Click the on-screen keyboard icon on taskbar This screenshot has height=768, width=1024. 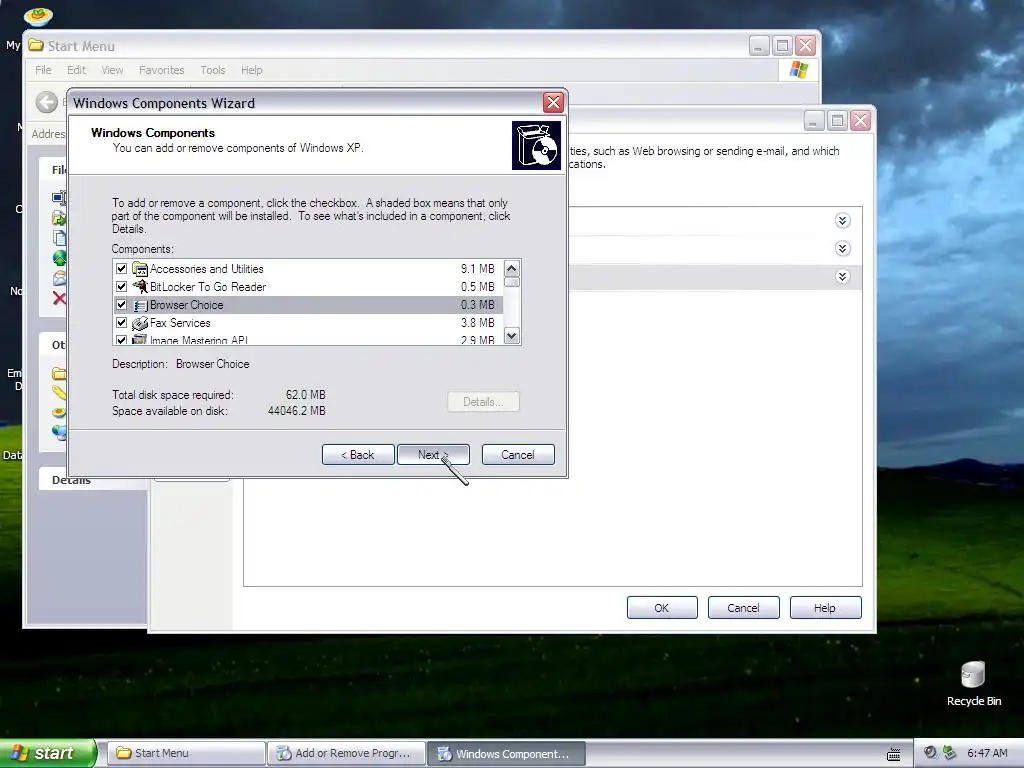[x=893, y=754]
